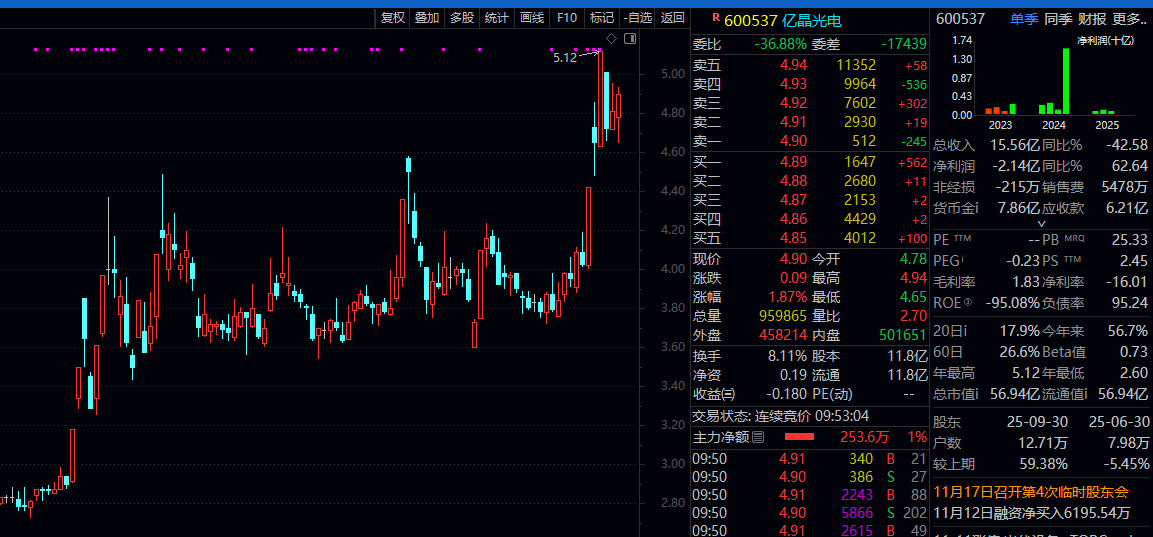1153x537 pixels.
Task: Click the 总量 value 959865
Action: pyautogui.click(x=782, y=316)
